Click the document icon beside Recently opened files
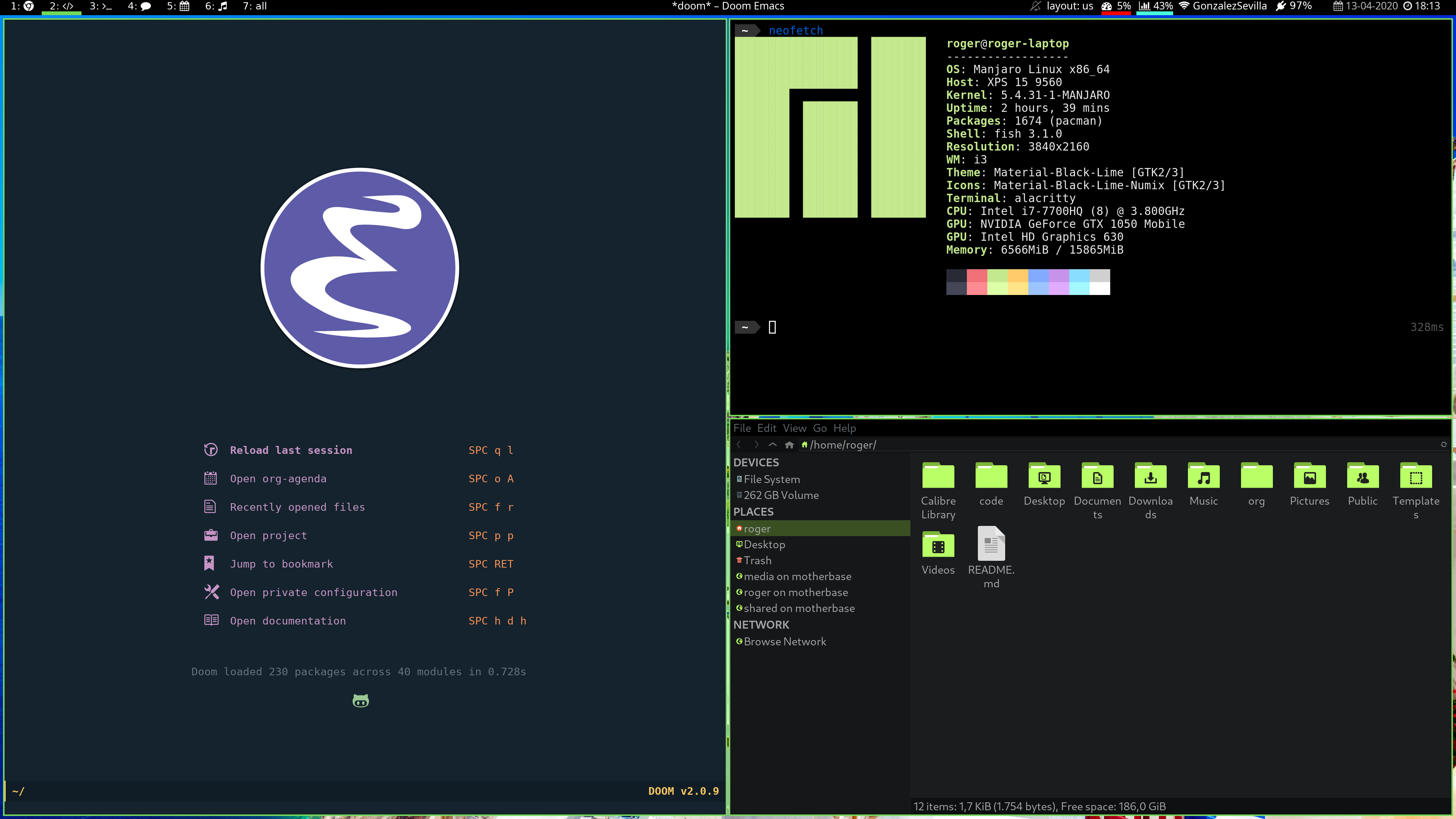The width and height of the screenshot is (1456, 819). coord(211,507)
